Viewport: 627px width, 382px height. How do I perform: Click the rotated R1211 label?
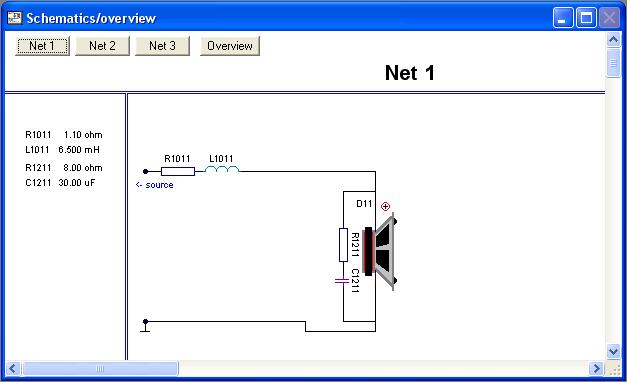click(x=355, y=245)
